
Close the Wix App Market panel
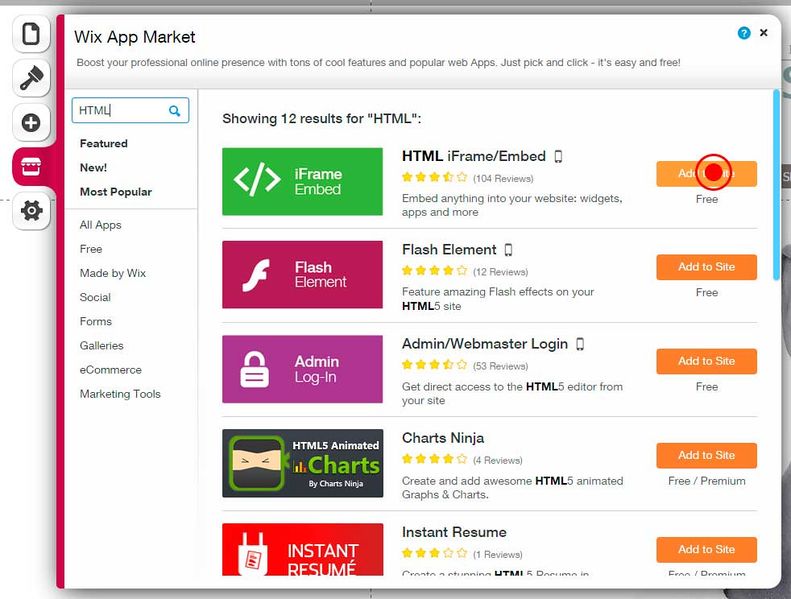point(764,33)
